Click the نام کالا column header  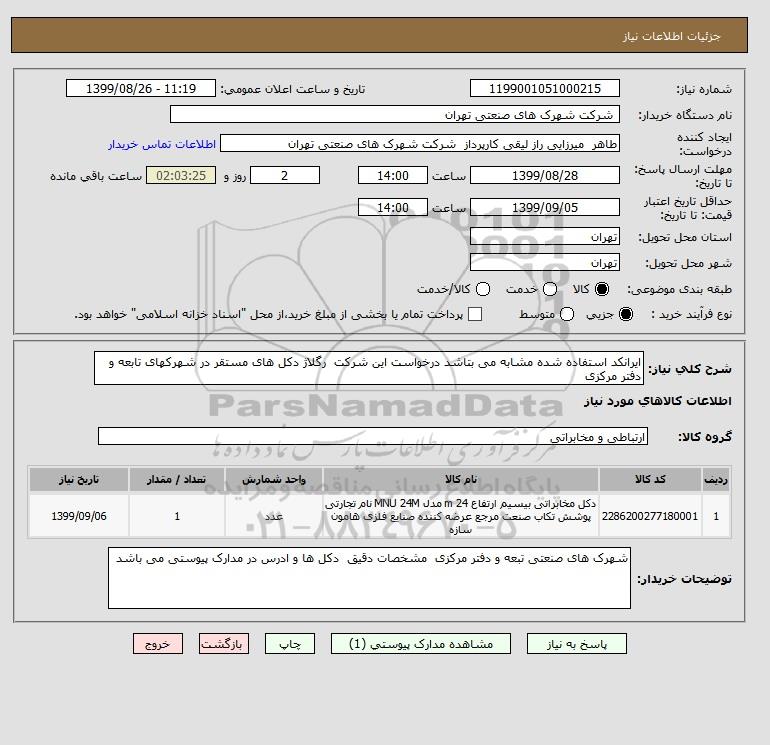point(461,479)
